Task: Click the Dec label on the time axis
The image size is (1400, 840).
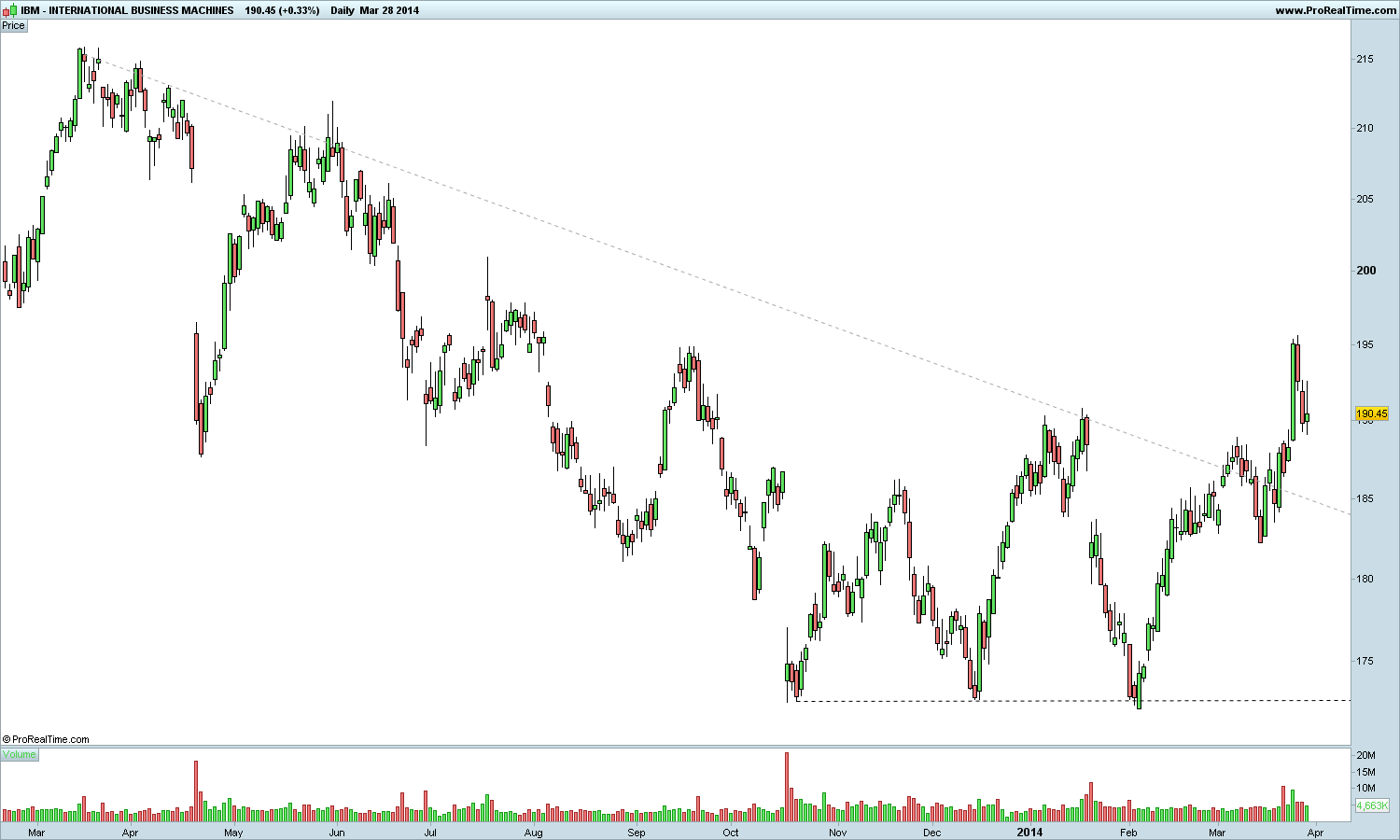Action: pos(931,832)
